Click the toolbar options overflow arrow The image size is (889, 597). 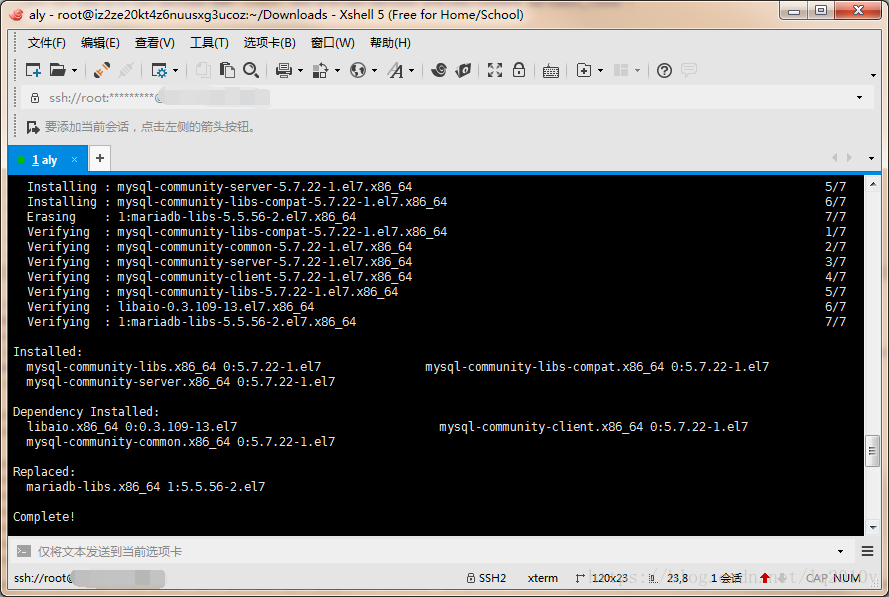(x=873, y=75)
